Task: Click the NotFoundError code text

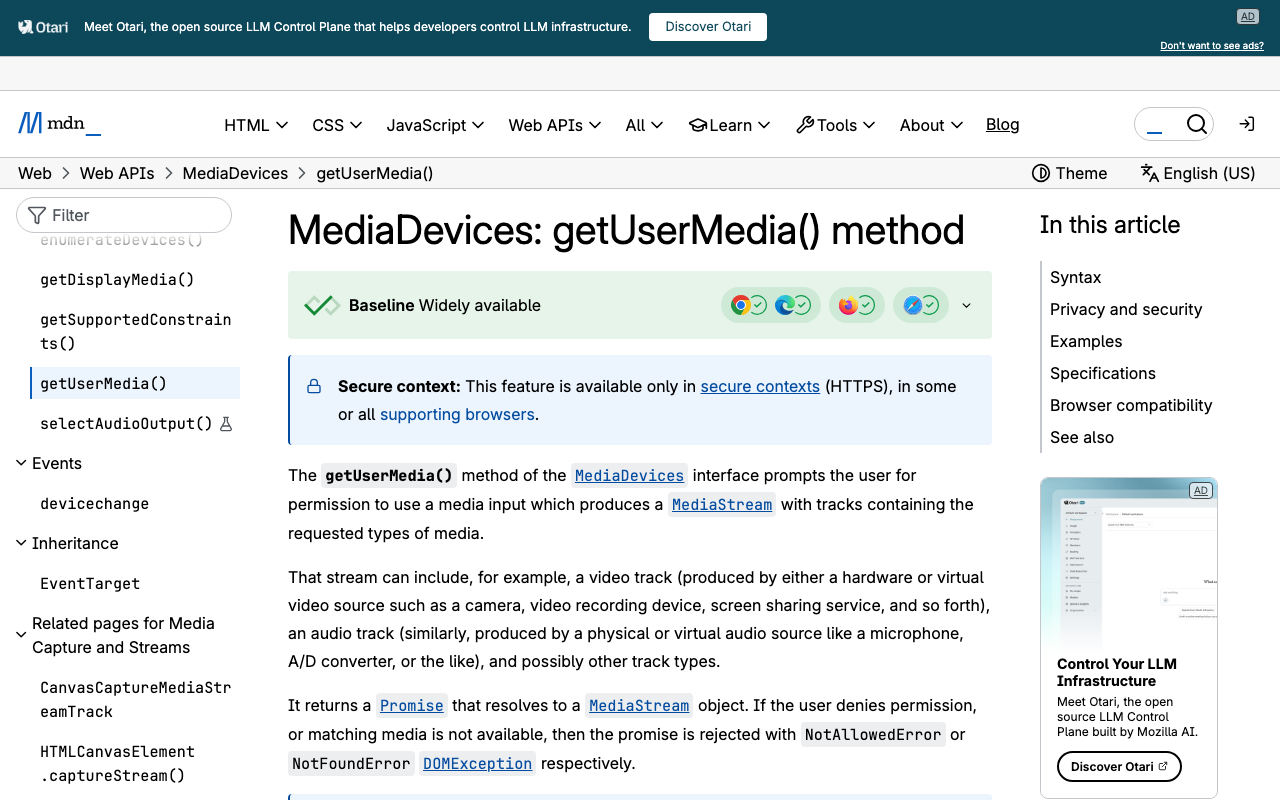Action: tap(351, 763)
